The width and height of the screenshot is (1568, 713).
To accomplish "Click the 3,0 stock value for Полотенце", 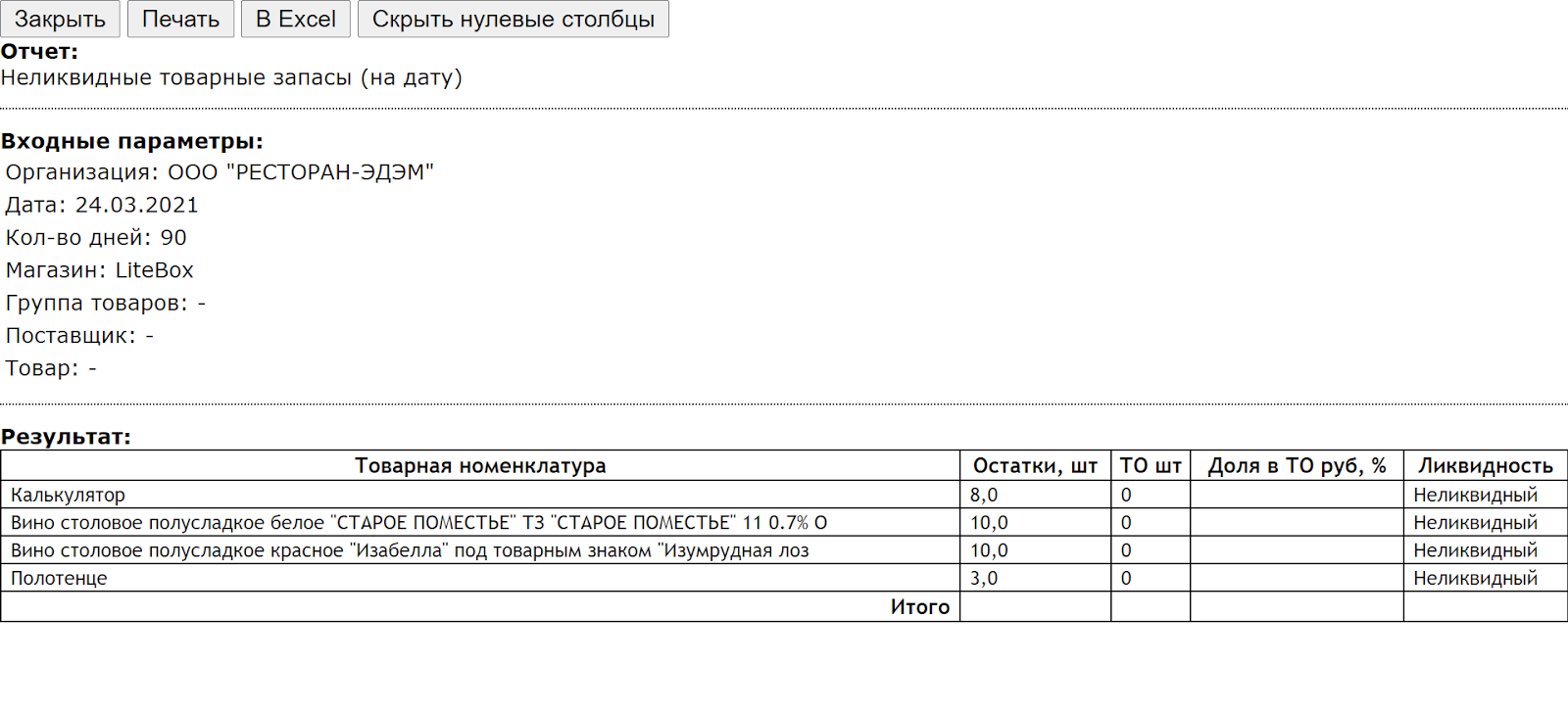I will point(984,578).
